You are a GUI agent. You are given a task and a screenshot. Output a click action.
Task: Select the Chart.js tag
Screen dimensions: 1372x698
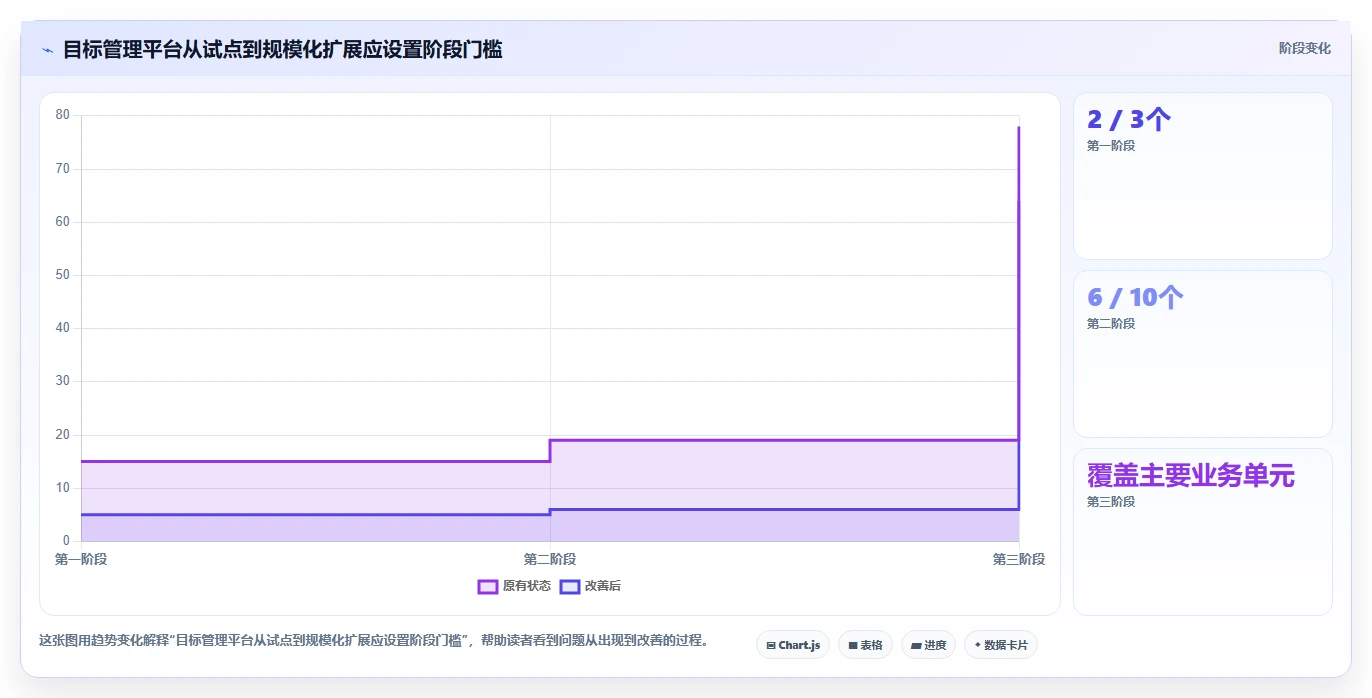click(793, 645)
